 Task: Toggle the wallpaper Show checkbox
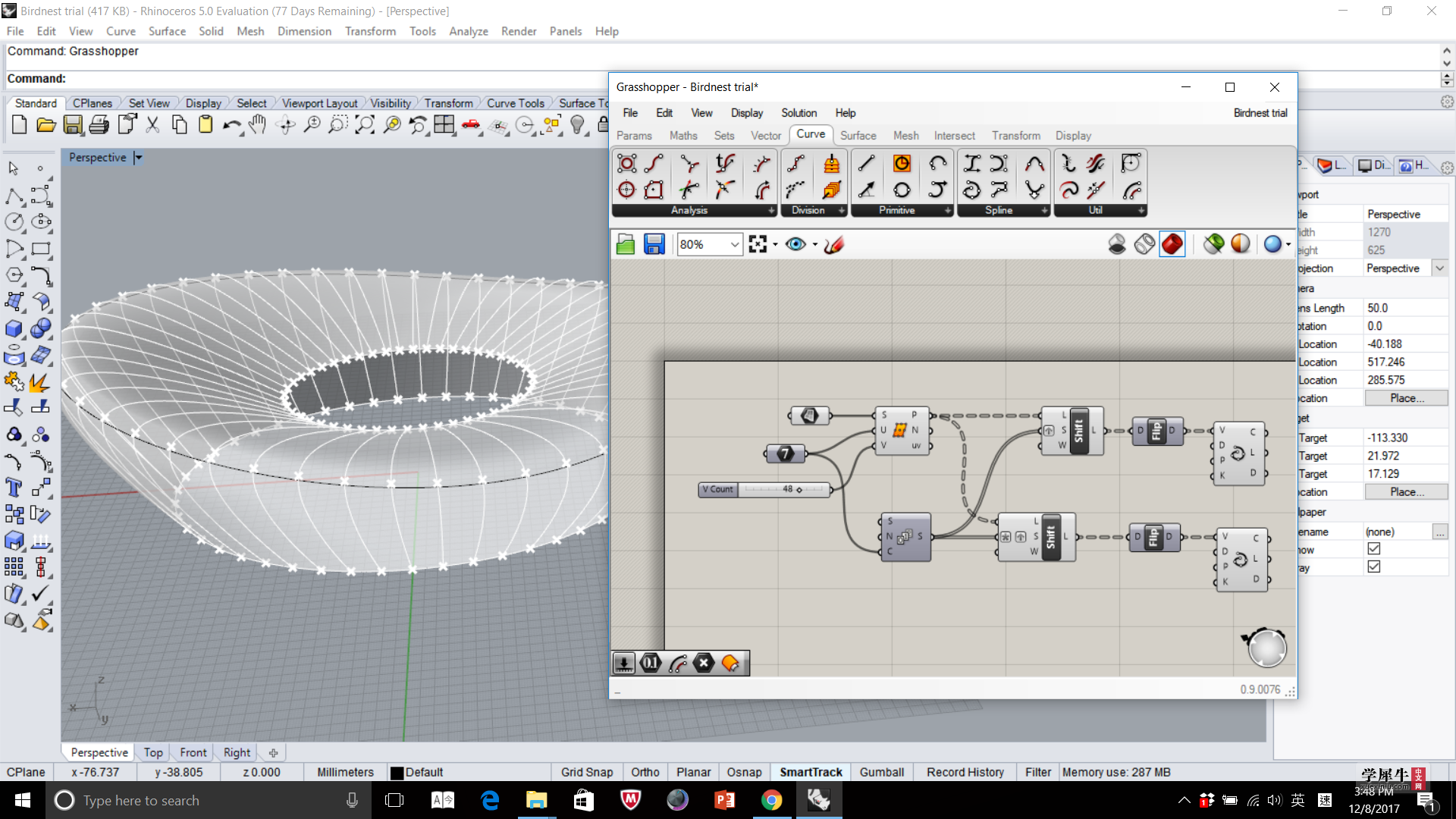1374,549
